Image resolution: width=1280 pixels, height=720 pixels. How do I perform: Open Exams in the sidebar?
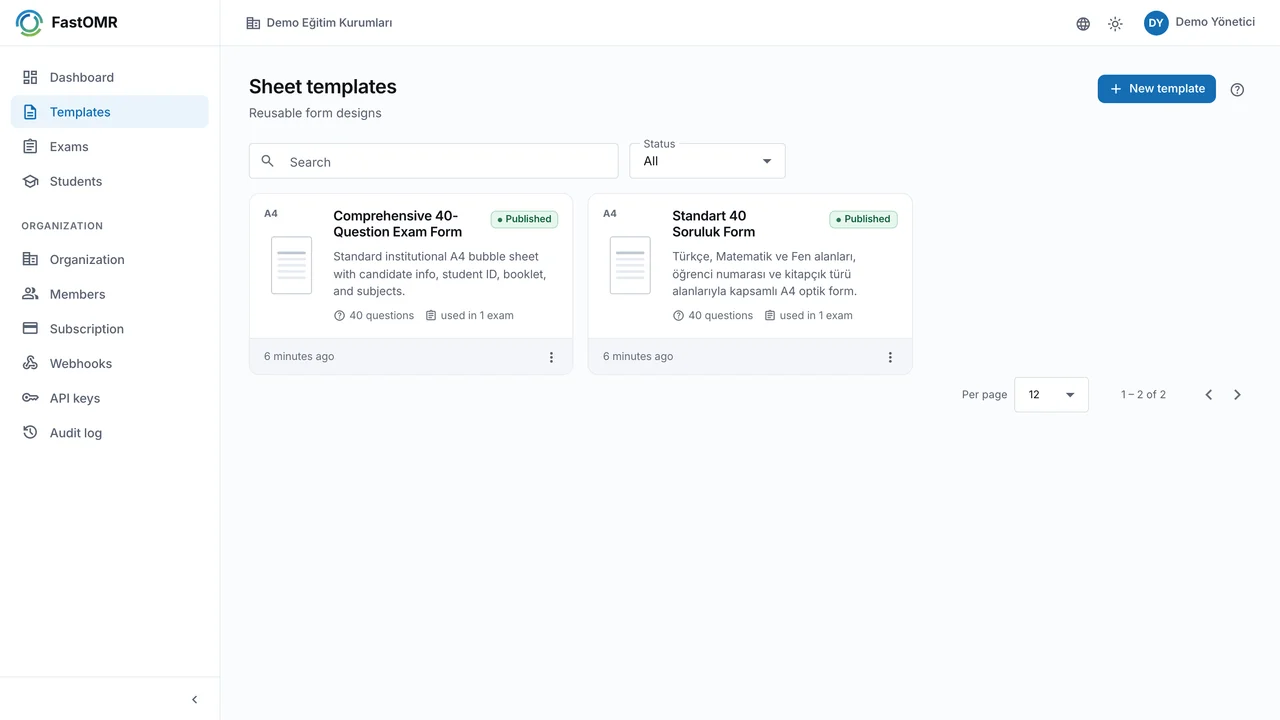[x=110, y=146]
